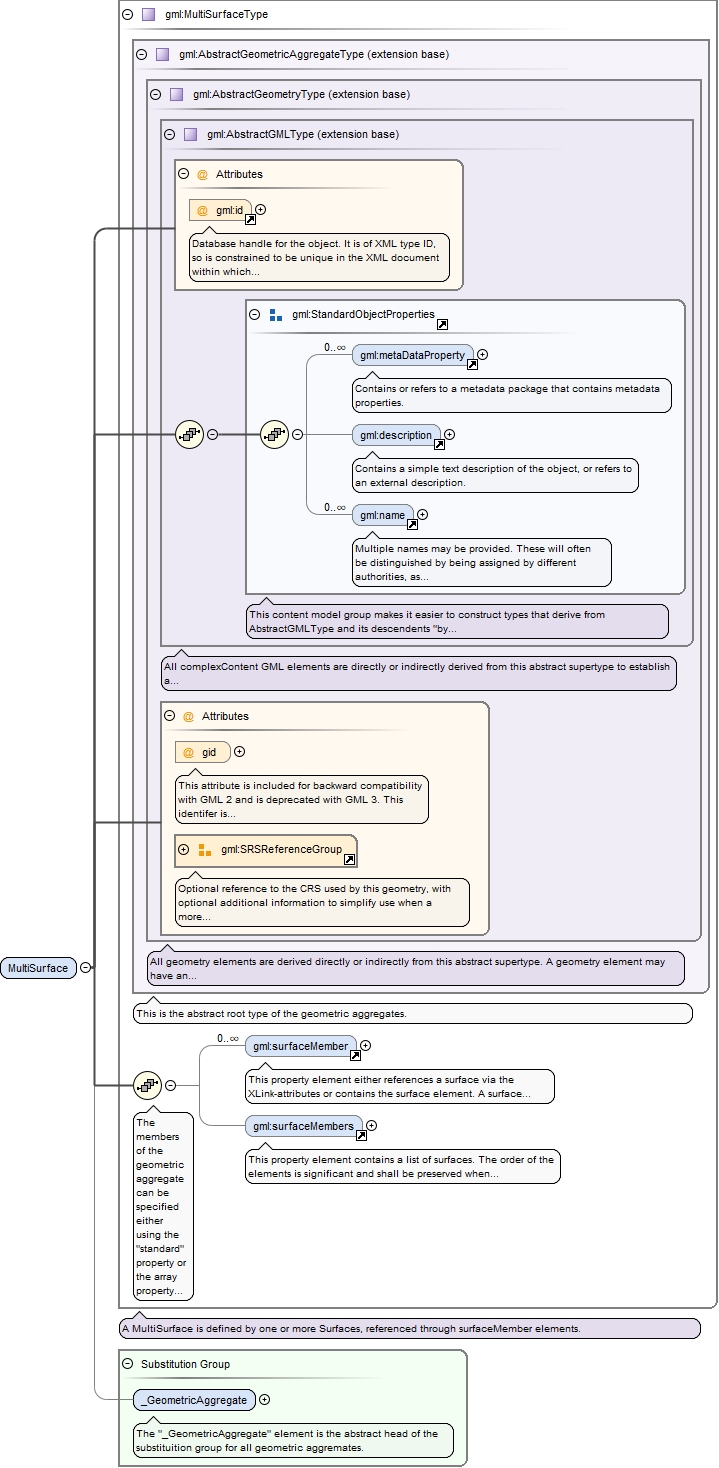This screenshot has height=1468, width=719.
Task: Click 'Optional reference to the CRS' annotation
Action: 322,902
